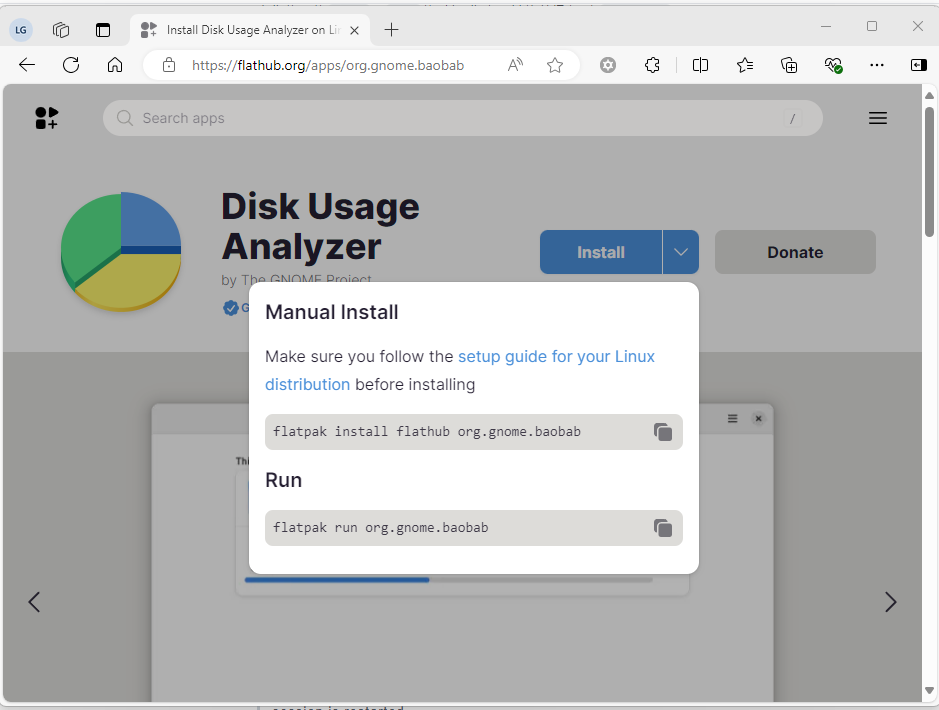Viewport: 939px width, 710px height.
Task: Click the scrollbar up arrow
Action: point(929,95)
